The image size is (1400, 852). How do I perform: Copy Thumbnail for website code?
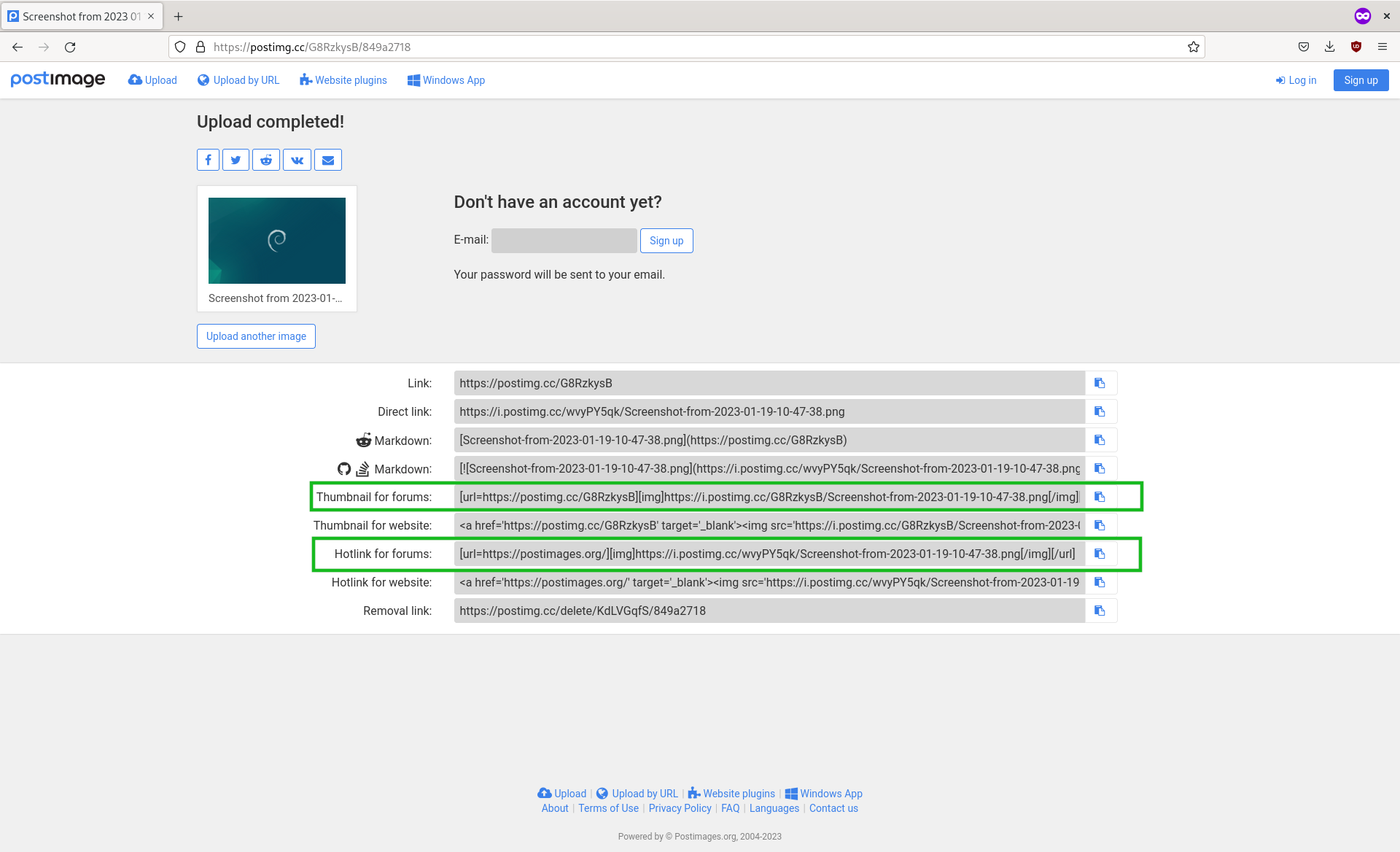1100,525
